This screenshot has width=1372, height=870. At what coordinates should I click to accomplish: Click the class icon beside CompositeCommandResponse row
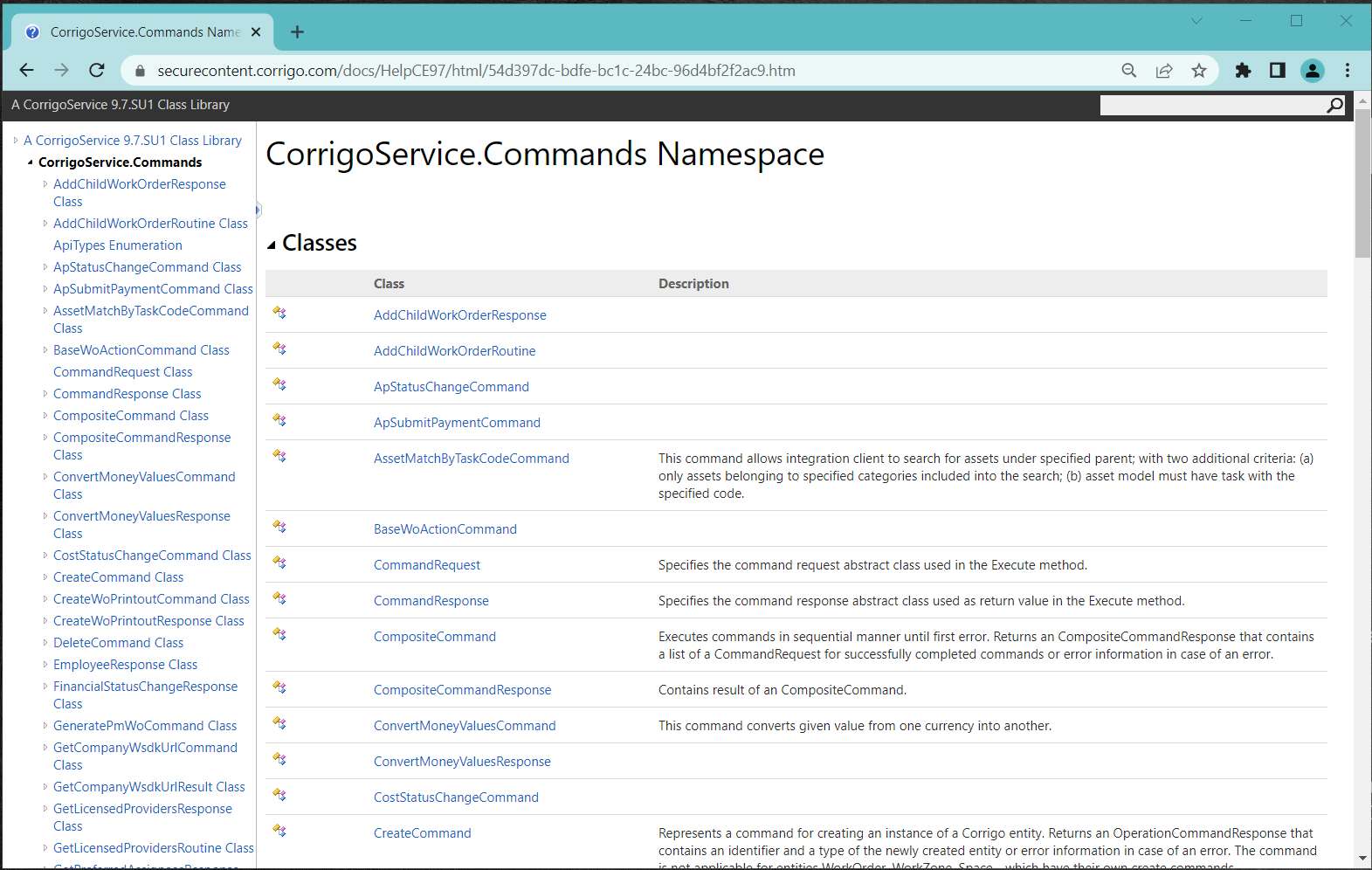(x=279, y=687)
